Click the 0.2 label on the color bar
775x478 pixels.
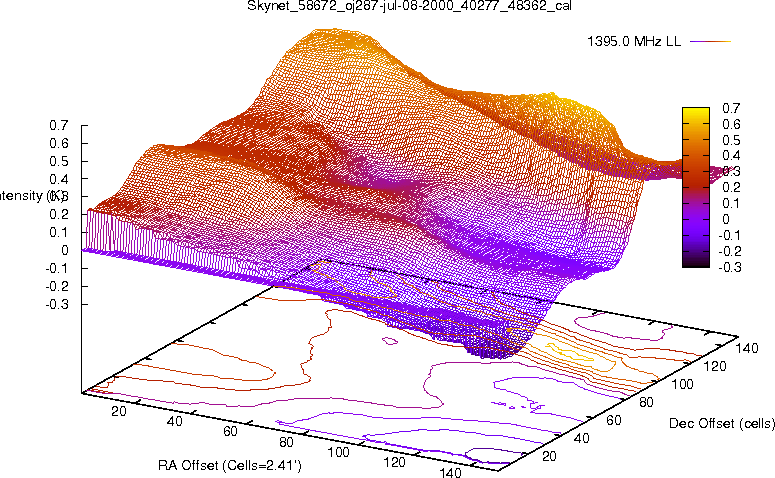tap(731, 187)
